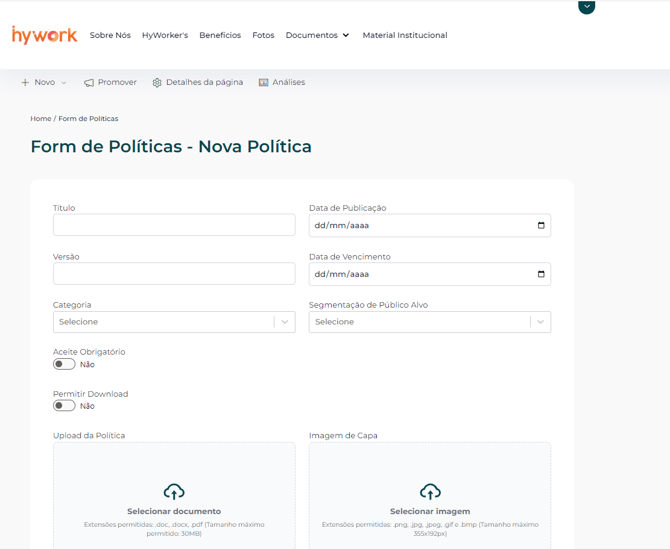Click the Selecionar imagem upload cloud icon
The image size is (670, 549).
430,491
